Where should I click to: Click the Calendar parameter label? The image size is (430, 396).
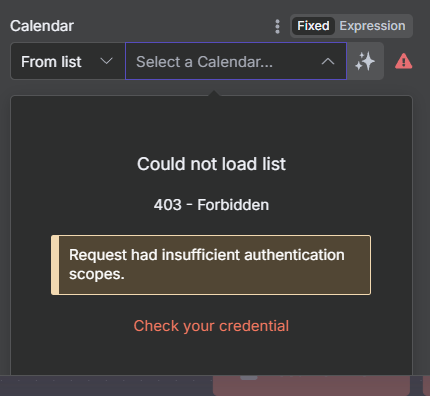coord(42,26)
